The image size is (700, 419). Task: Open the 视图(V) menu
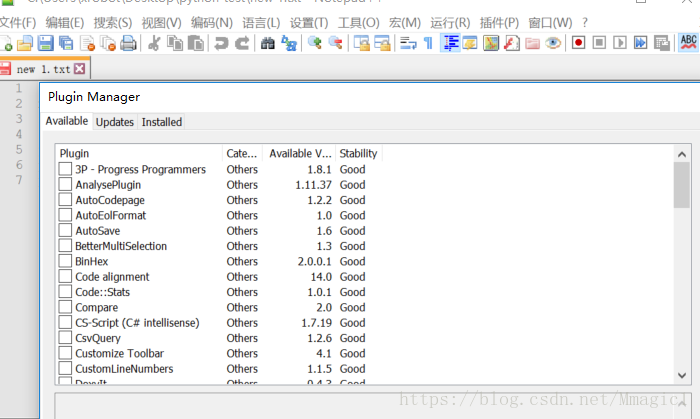(x=162, y=23)
